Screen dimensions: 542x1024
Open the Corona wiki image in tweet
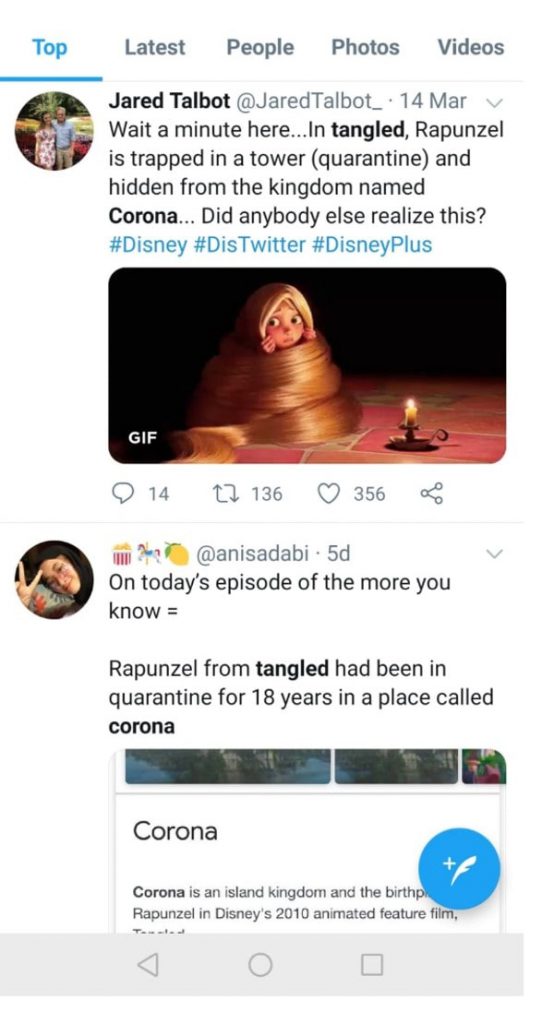307,840
